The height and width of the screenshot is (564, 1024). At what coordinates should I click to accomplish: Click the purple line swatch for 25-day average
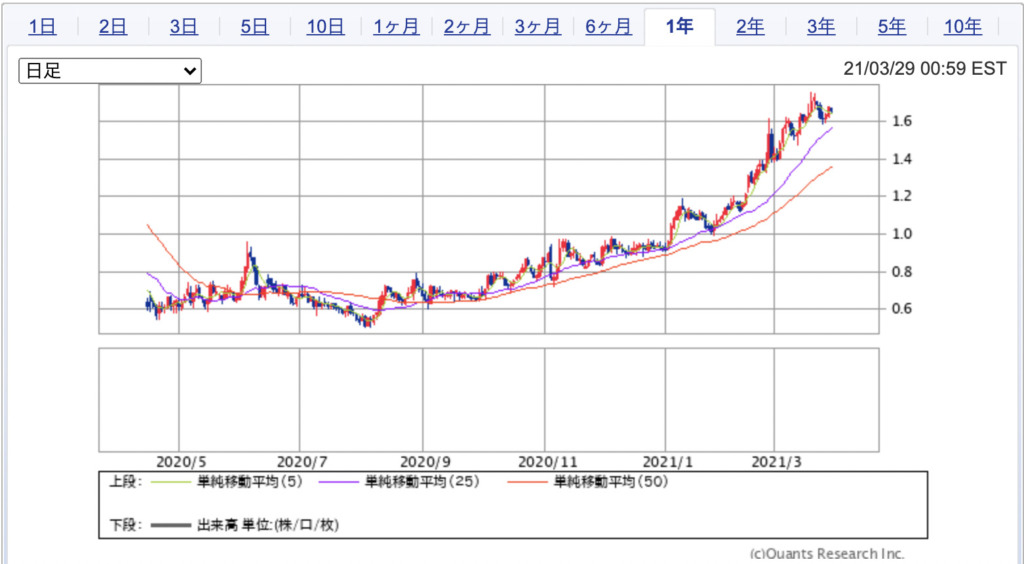tap(339, 482)
